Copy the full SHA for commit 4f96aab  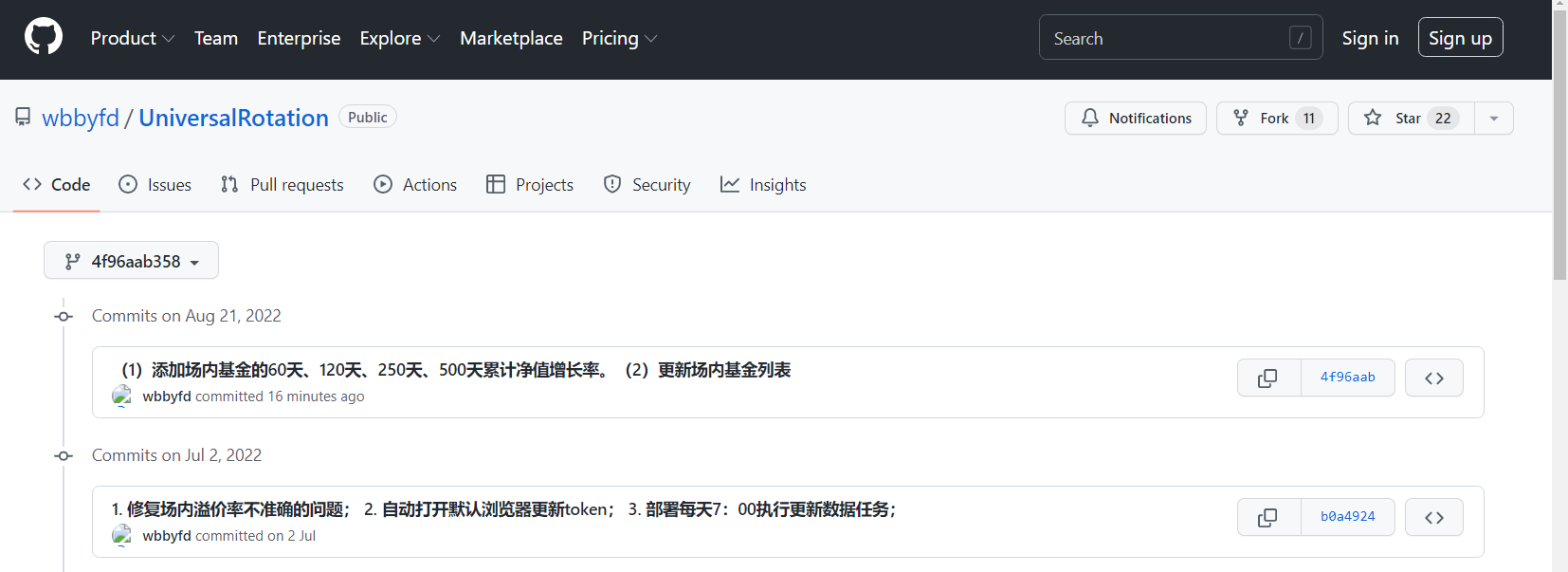[x=1267, y=378]
